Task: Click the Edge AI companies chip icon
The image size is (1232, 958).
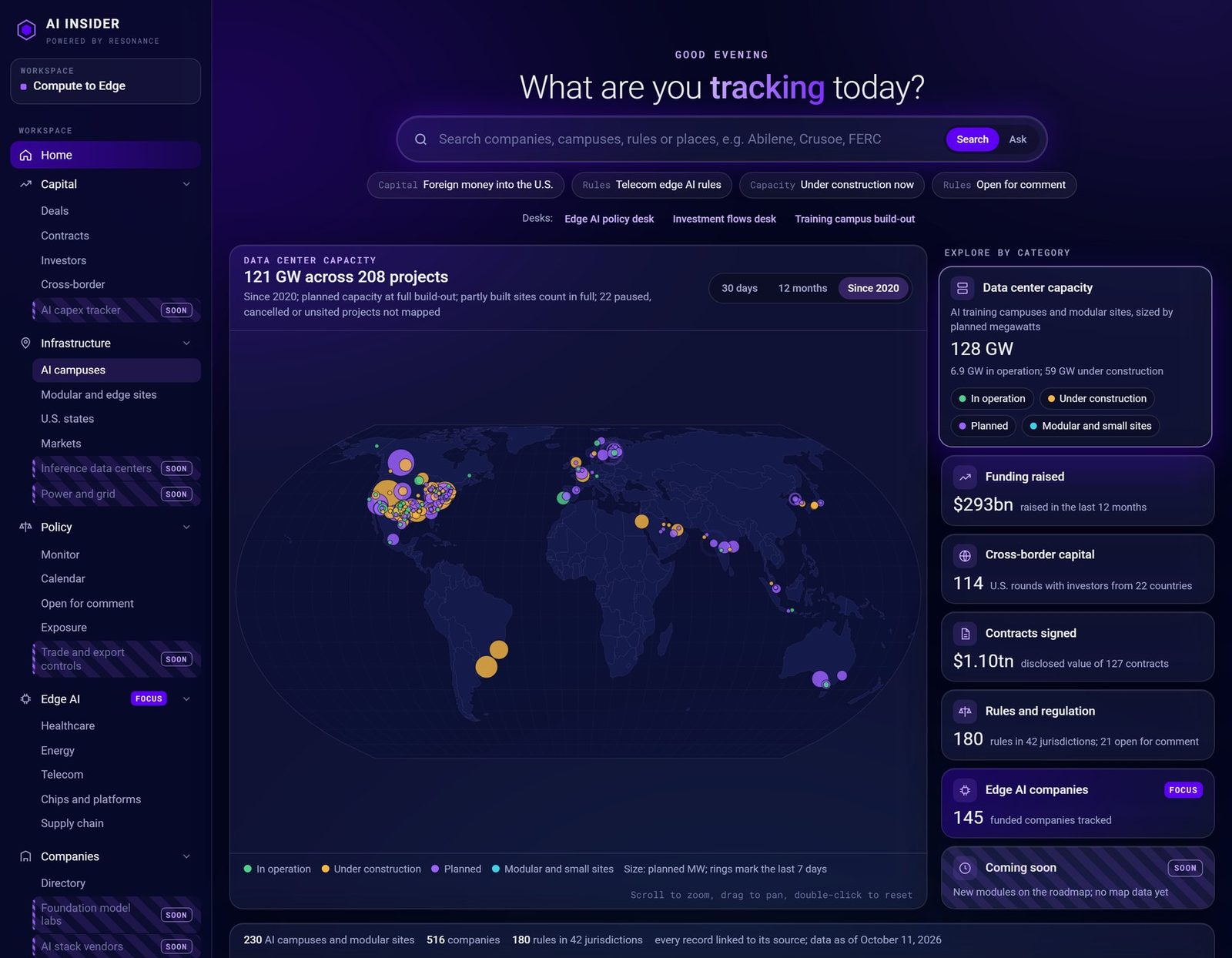Action: pos(965,790)
